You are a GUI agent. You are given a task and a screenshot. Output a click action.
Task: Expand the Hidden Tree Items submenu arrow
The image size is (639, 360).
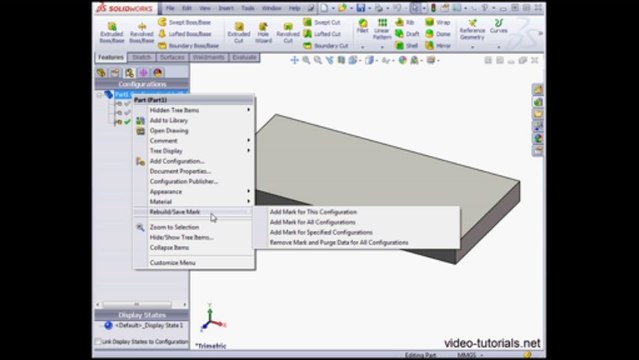pos(248,110)
